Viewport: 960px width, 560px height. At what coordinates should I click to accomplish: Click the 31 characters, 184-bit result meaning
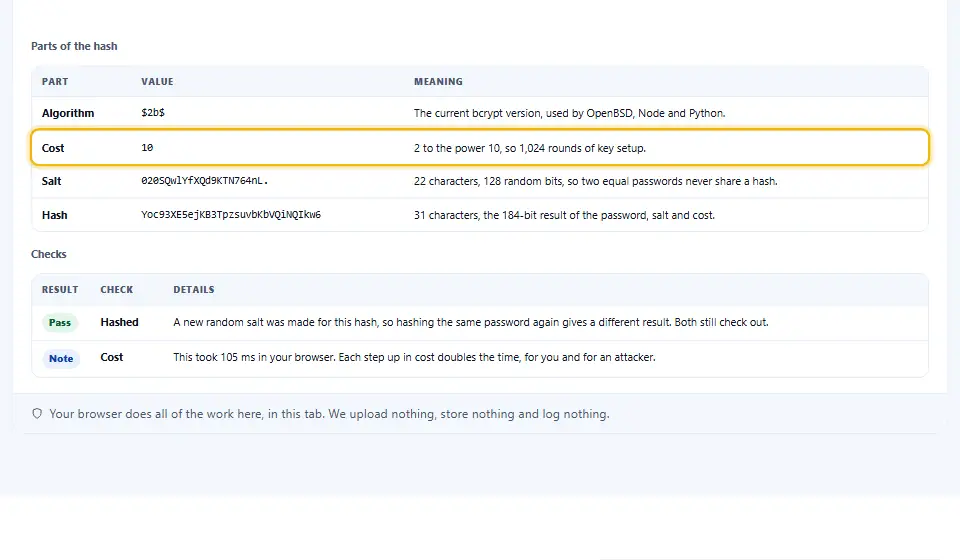click(x=564, y=215)
